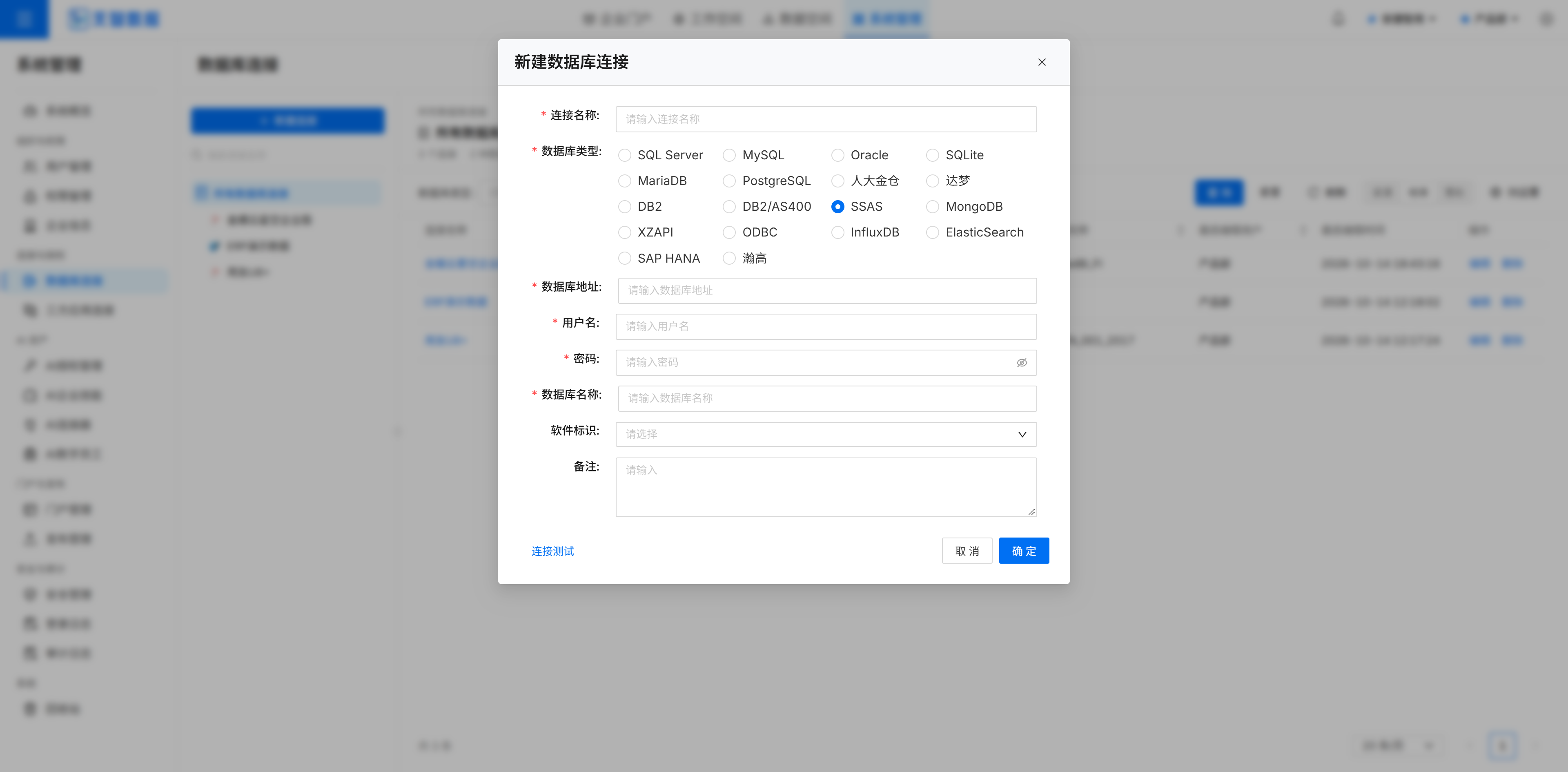Click the 连接名称 input field

tap(826, 119)
